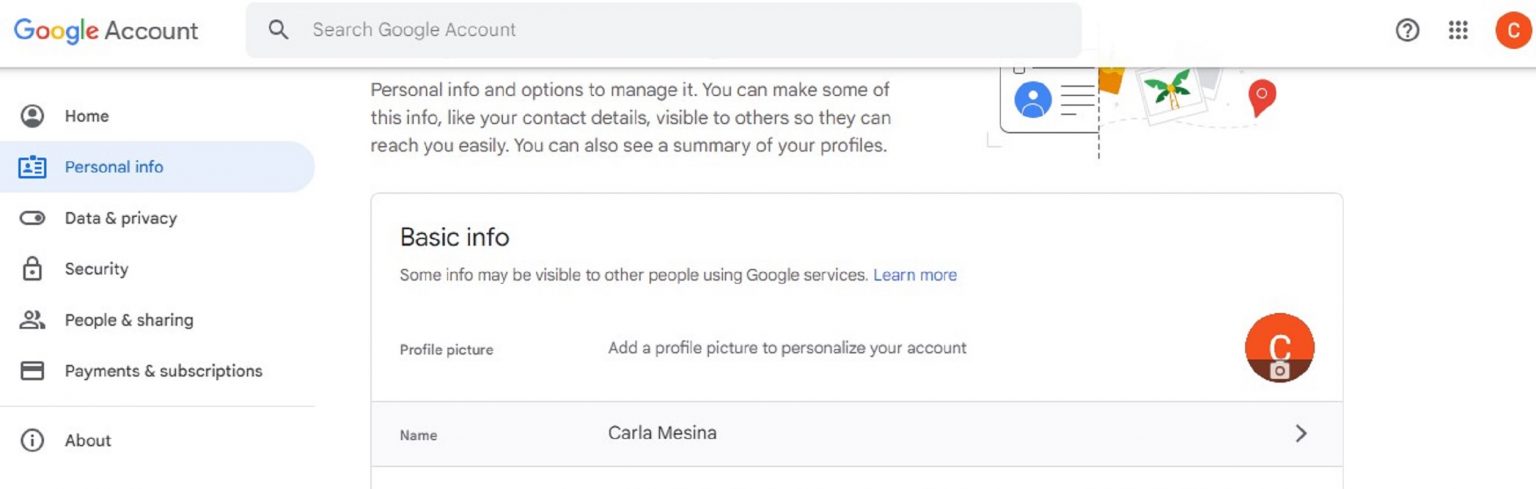The height and width of the screenshot is (489, 1536).
Task: Select the Personal info label in the sidebar
Action: point(114,167)
